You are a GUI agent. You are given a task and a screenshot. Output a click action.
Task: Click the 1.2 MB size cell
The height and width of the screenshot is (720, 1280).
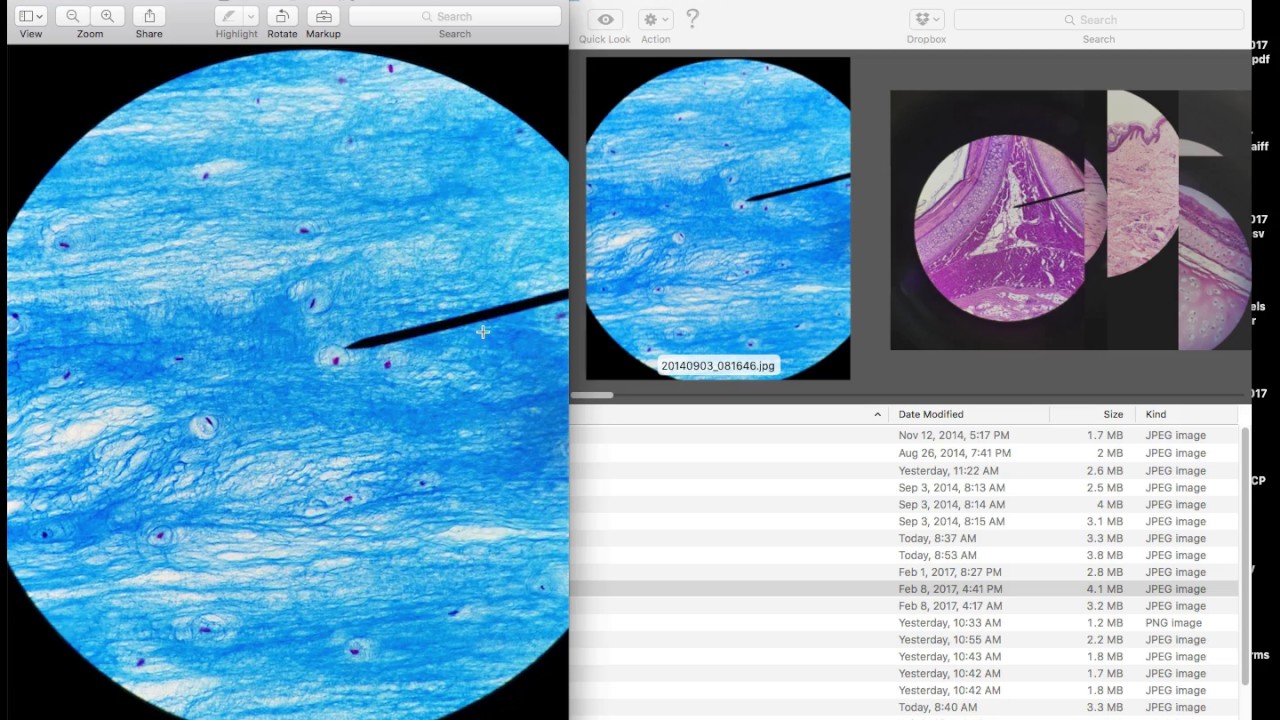coord(1105,623)
